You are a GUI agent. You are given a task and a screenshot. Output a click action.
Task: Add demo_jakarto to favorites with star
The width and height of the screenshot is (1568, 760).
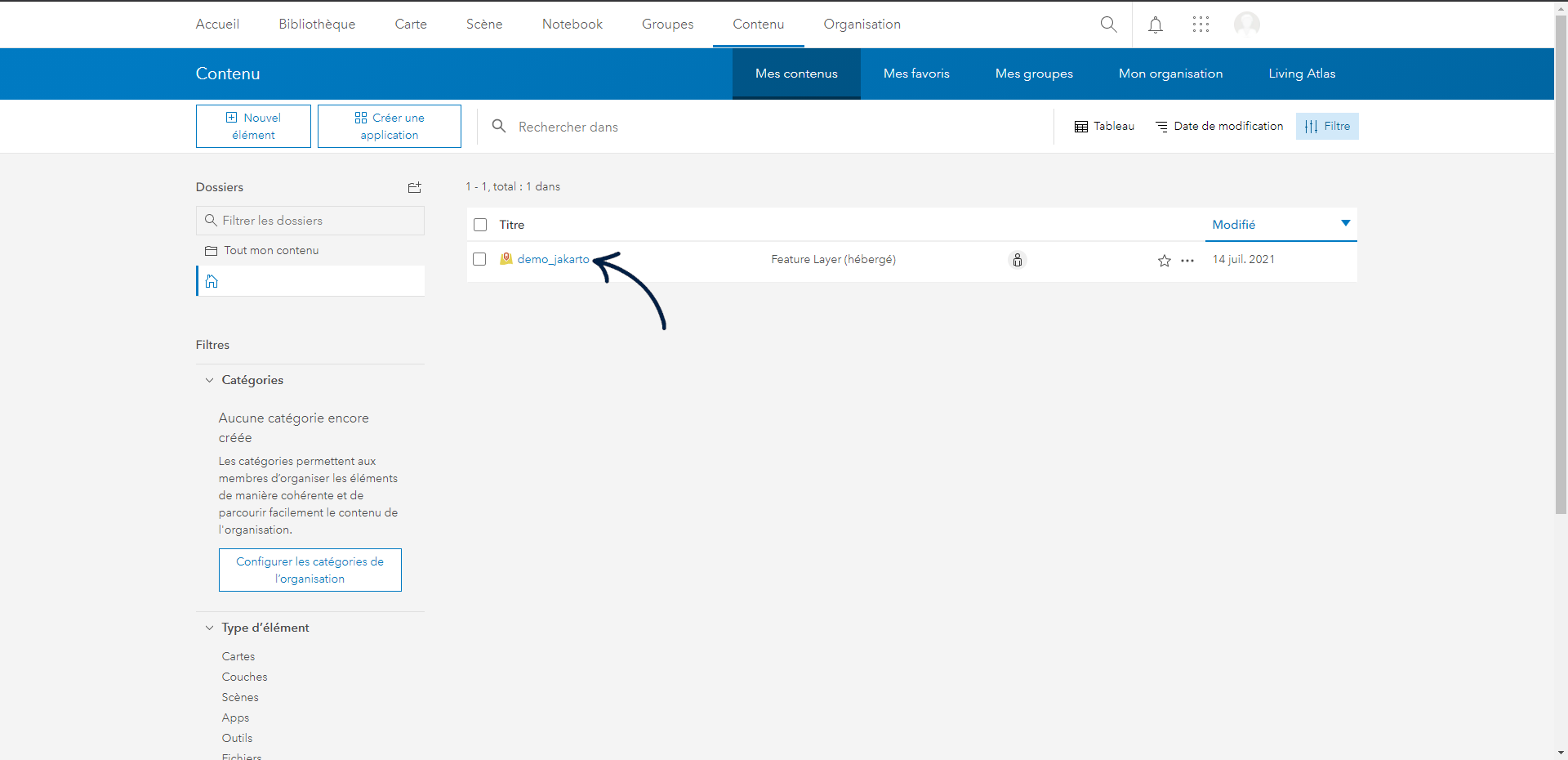click(x=1164, y=261)
